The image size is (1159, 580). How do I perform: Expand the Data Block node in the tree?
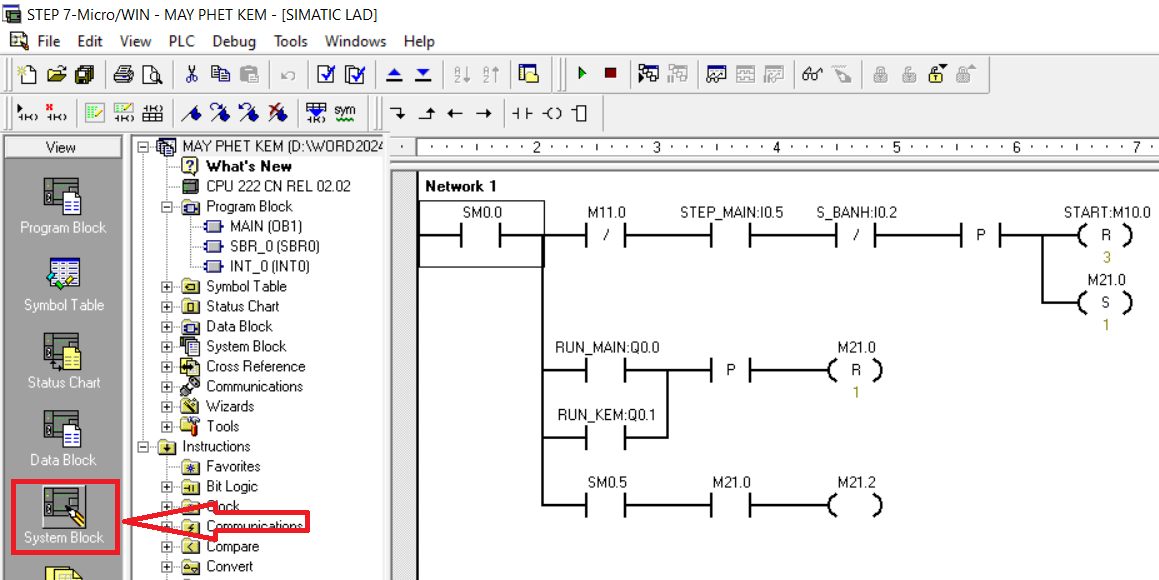pos(166,327)
